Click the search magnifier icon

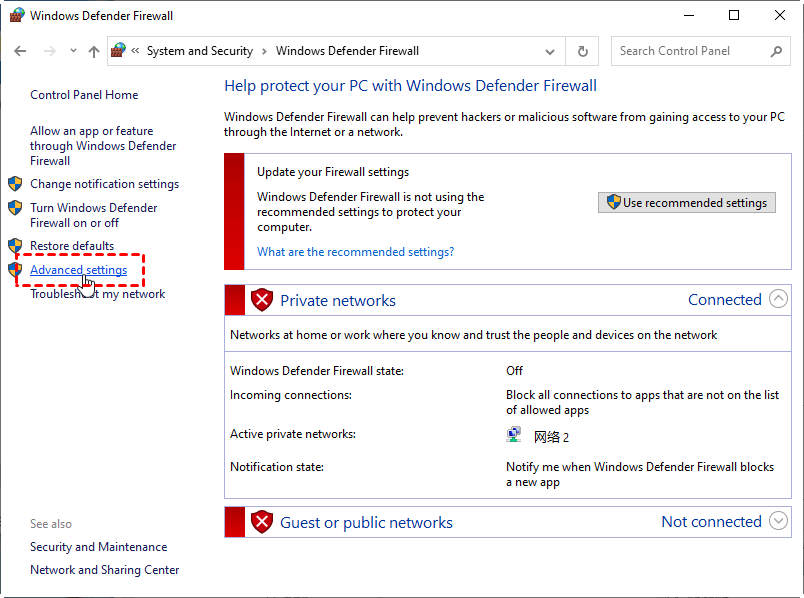click(777, 51)
